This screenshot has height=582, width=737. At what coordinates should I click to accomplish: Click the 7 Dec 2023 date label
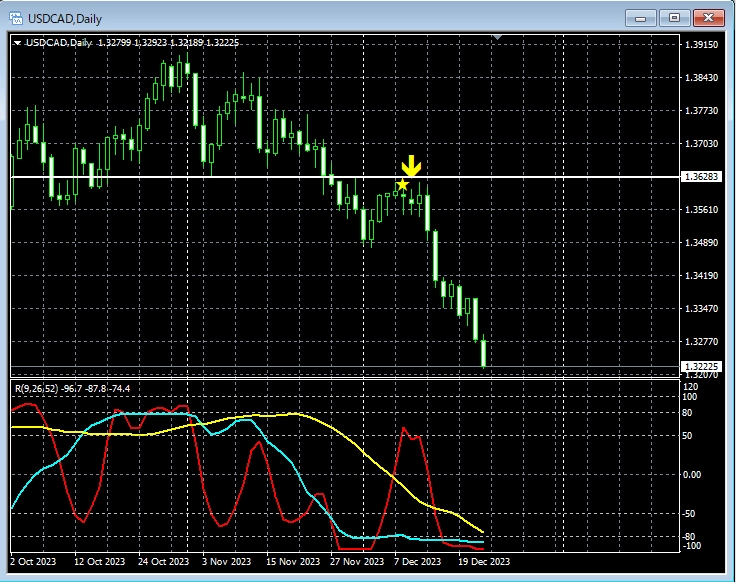click(x=417, y=562)
